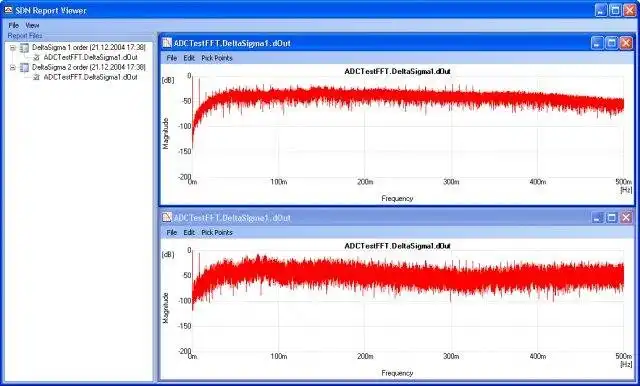Collapse the DeltaSigma 2 order tree node
This screenshot has height=386, width=640.
click(13, 67)
